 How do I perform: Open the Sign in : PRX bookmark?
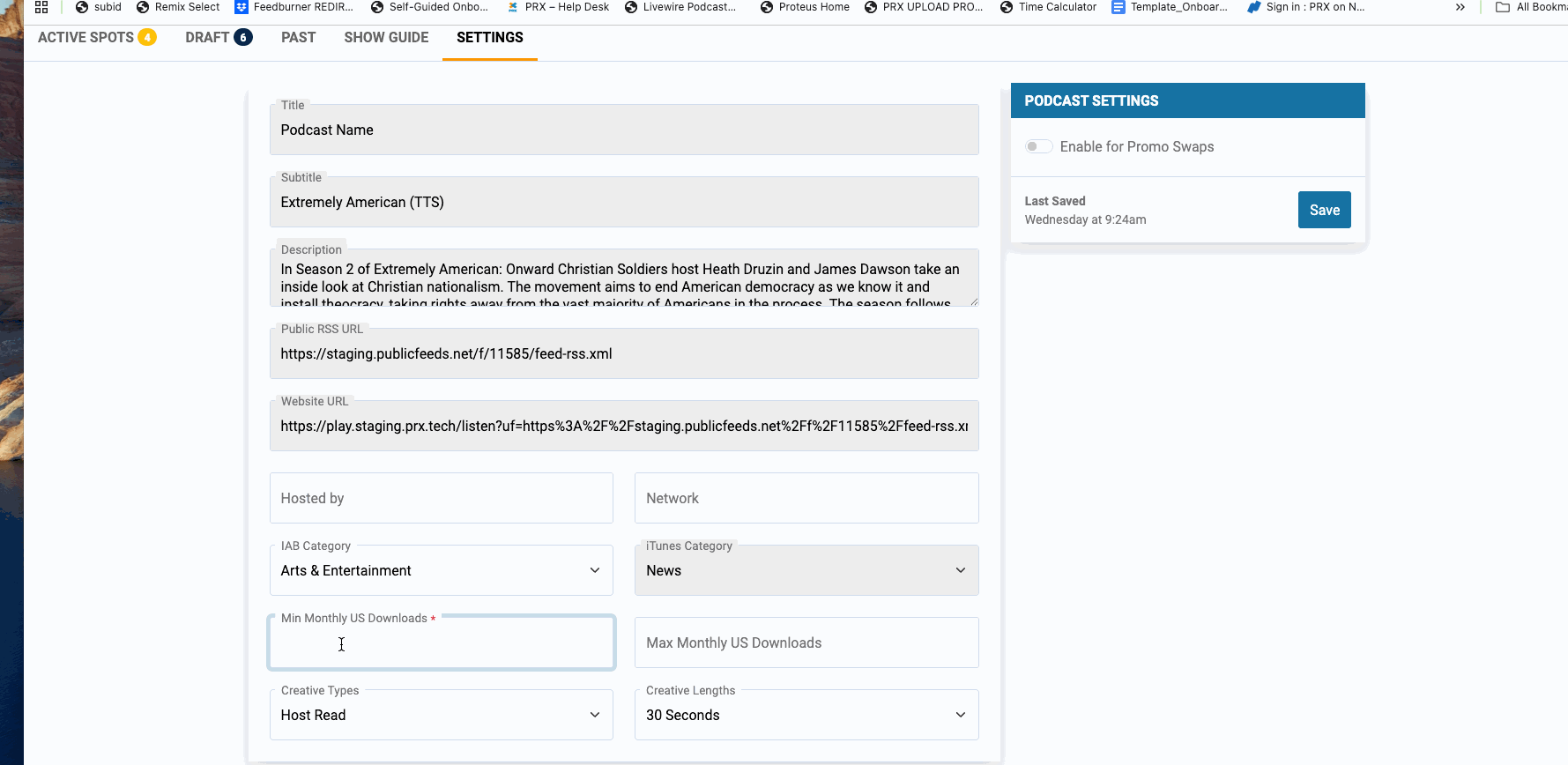[x=1305, y=7]
